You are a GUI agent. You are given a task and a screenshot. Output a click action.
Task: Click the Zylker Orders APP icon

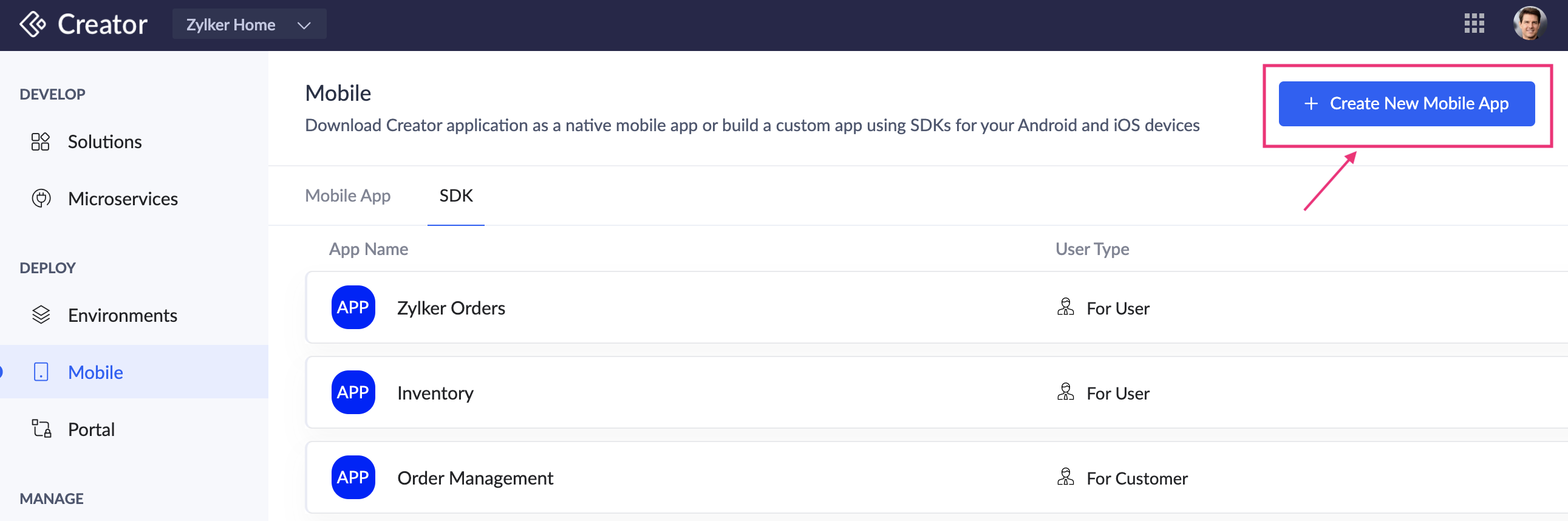point(353,307)
